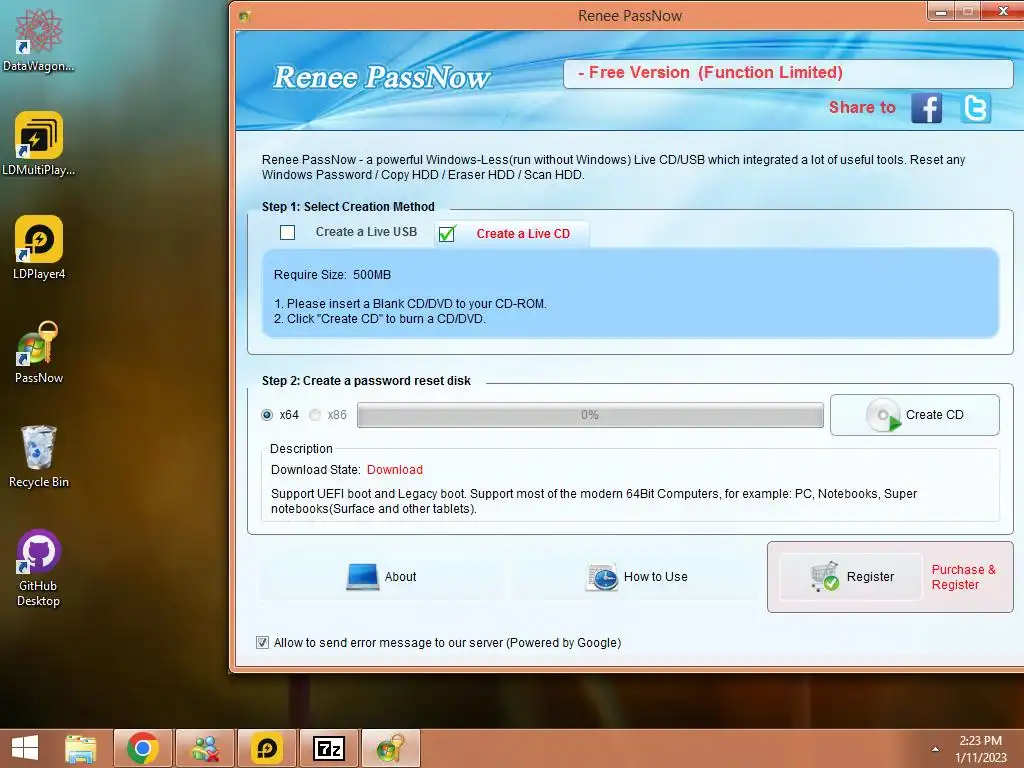
Task: Open the About dialog
Action: tap(381, 577)
